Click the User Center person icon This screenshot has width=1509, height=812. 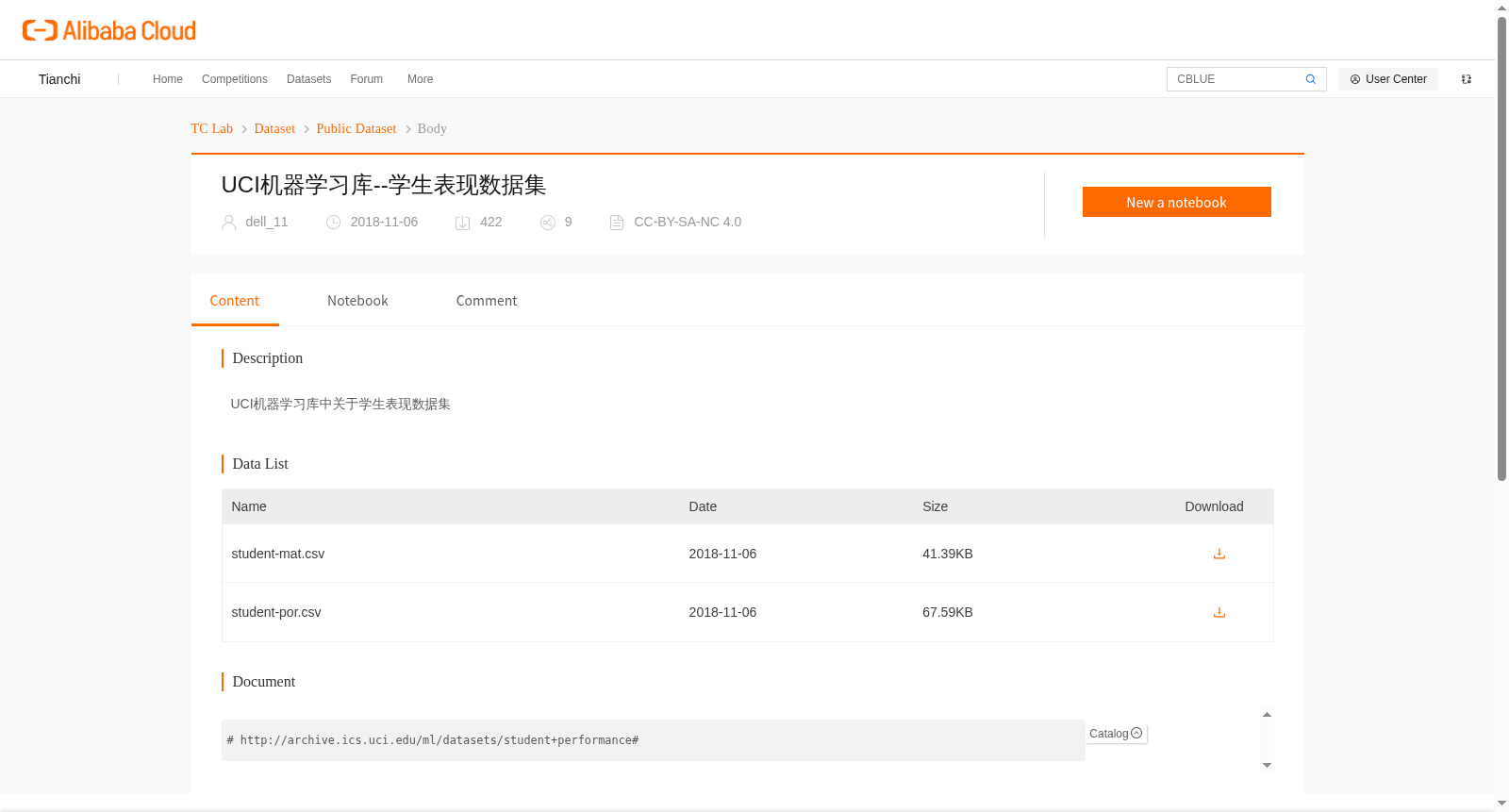[1355, 79]
